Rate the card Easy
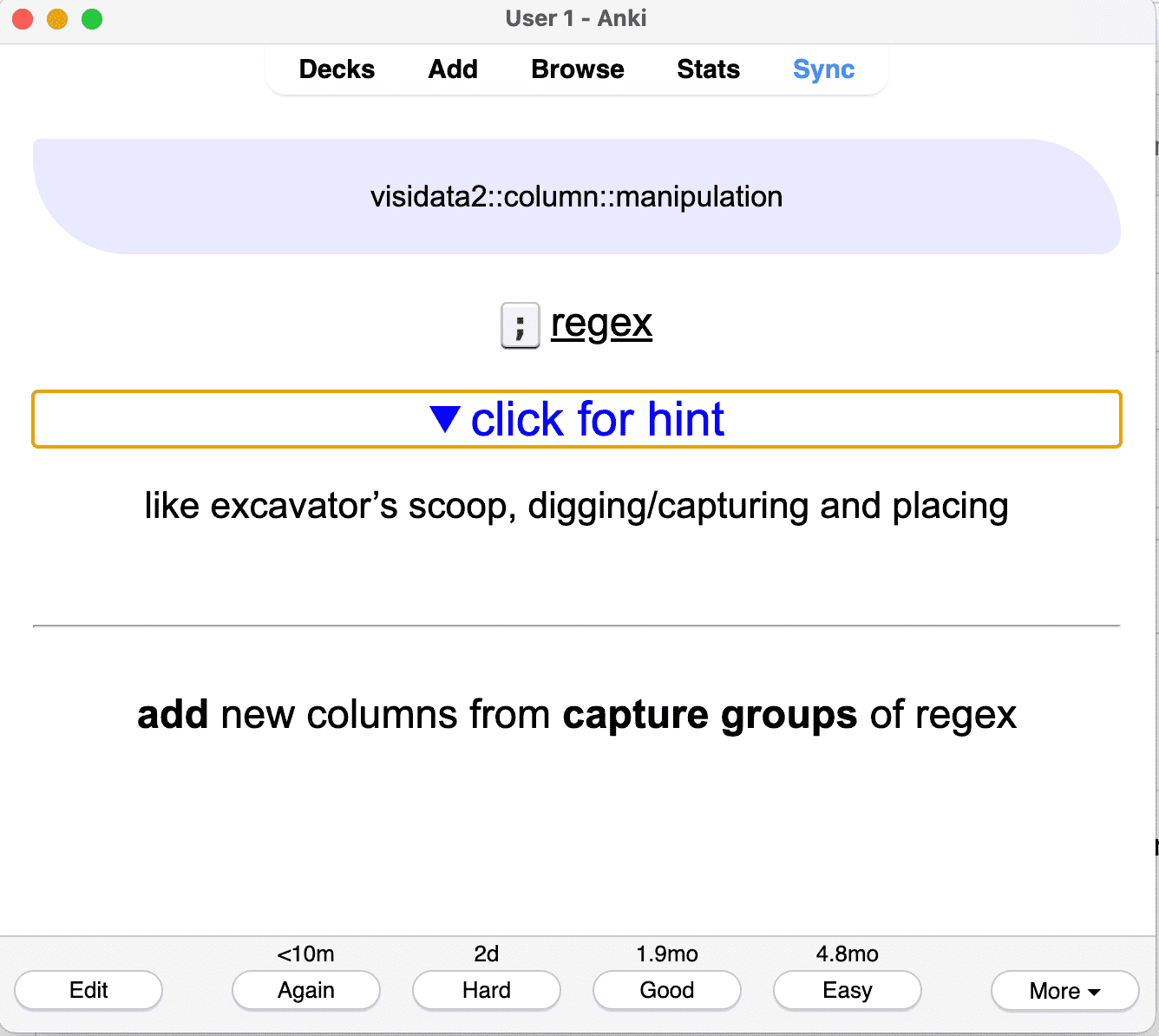The height and width of the screenshot is (1036, 1159). (848, 990)
